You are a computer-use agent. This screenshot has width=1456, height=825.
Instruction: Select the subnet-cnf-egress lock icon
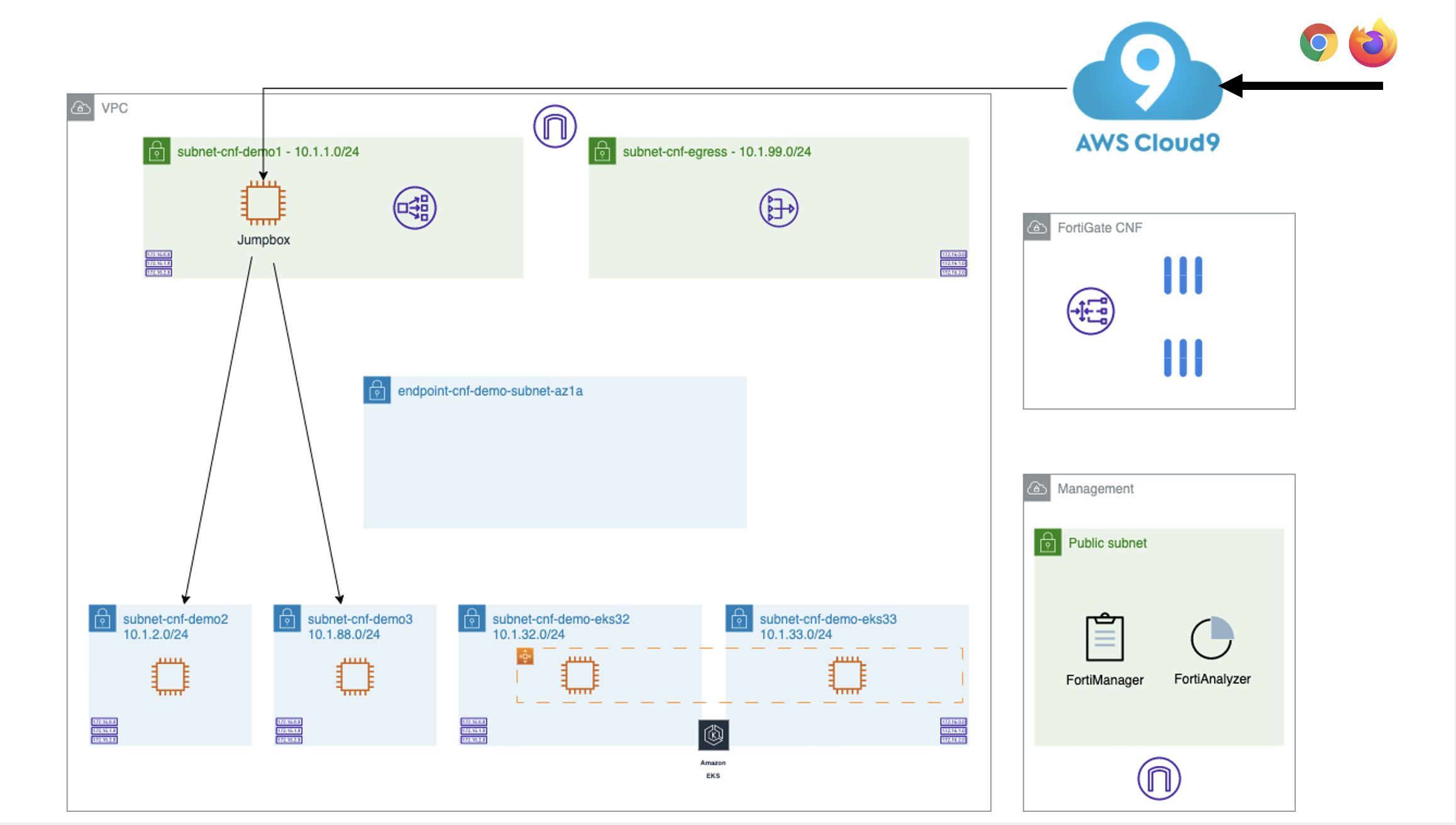click(x=602, y=152)
